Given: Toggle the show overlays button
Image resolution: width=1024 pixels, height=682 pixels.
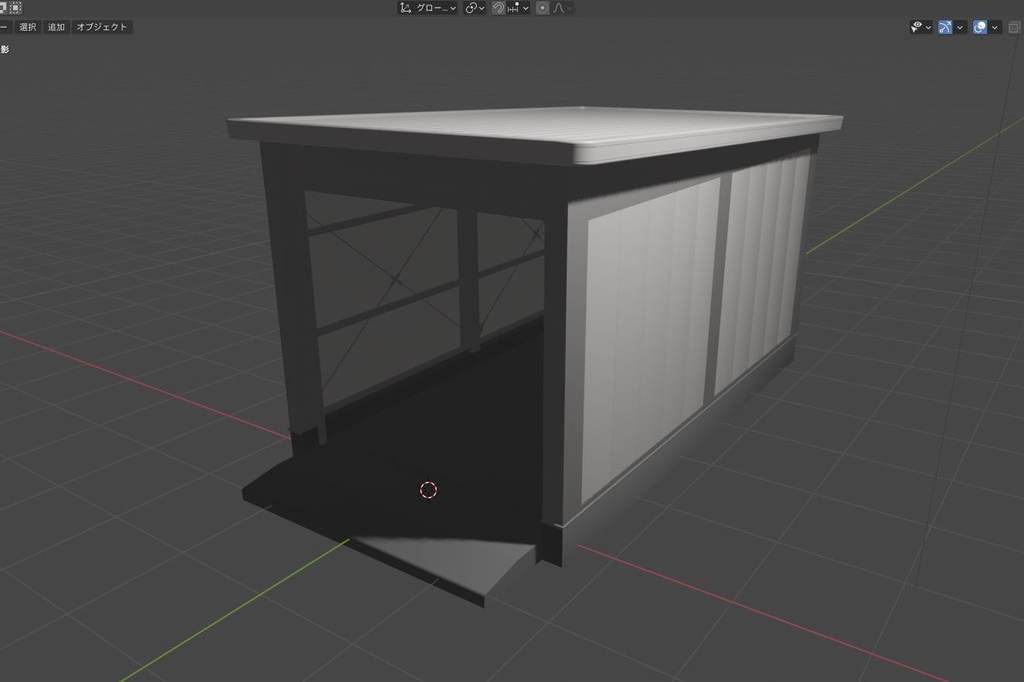Looking at the screenshot, I should pyautogui.click(x=980, y=27).
